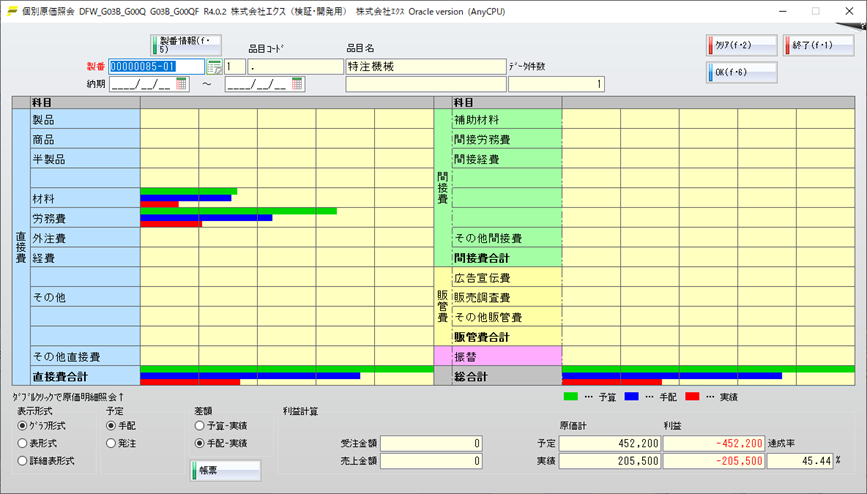Switch display to 表形式
Screen dimensions: 867x494
point(23,443)
